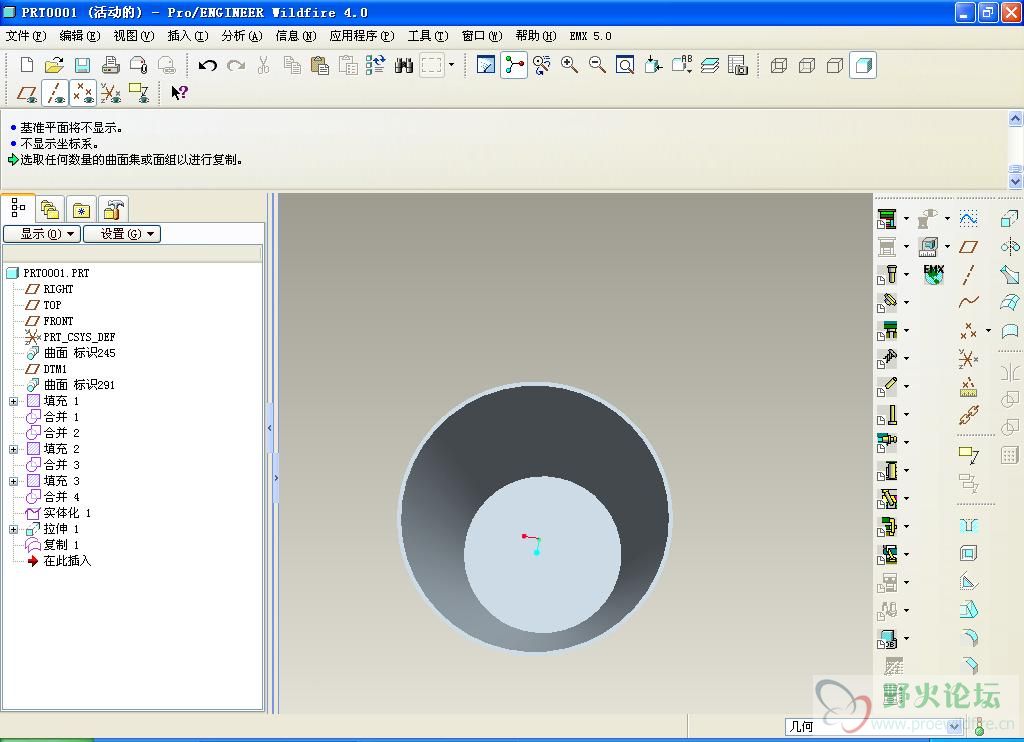Toggle spin center display

[x=514, y=65]
